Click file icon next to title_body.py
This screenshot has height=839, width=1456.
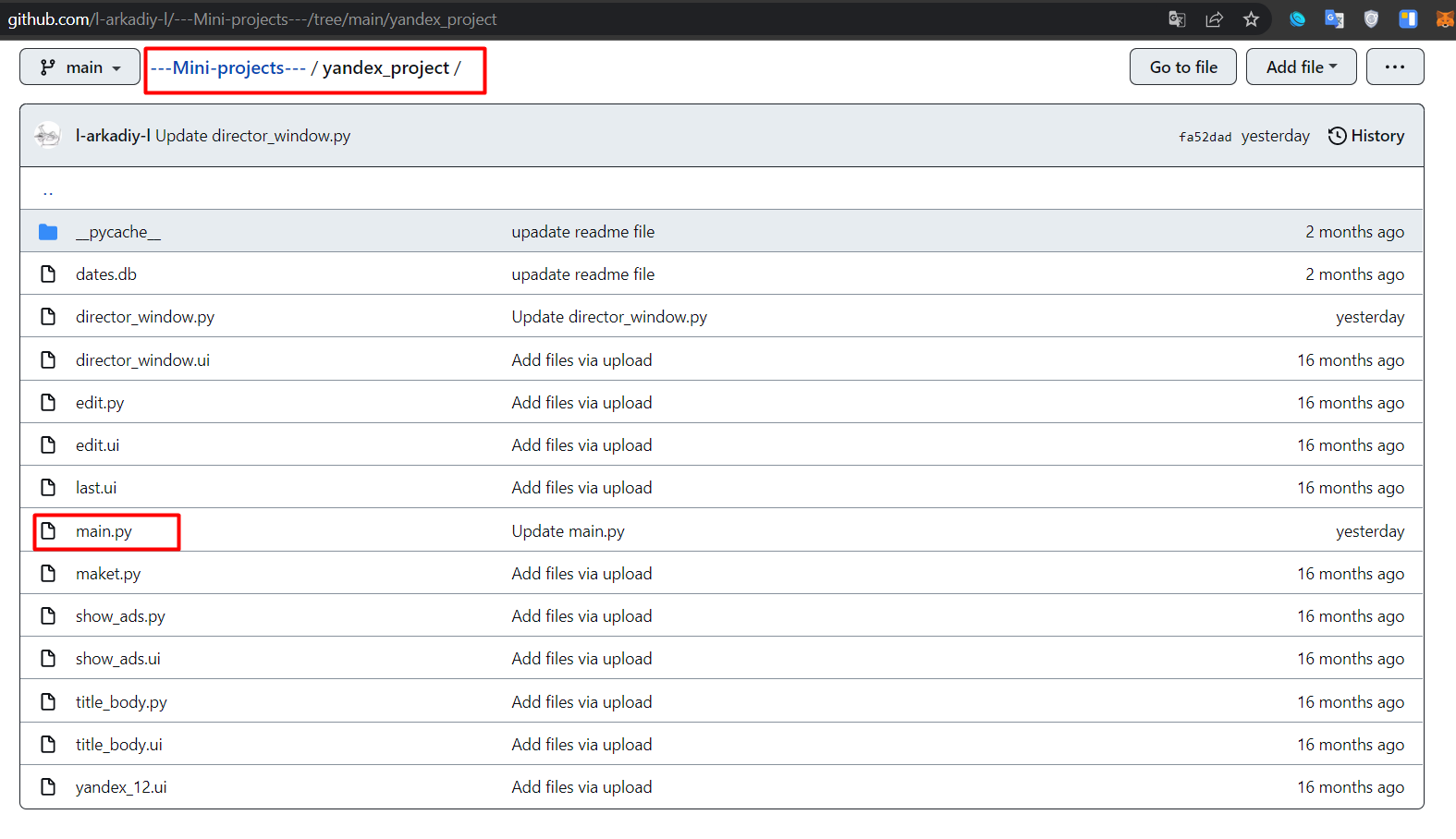click(48, 702)
